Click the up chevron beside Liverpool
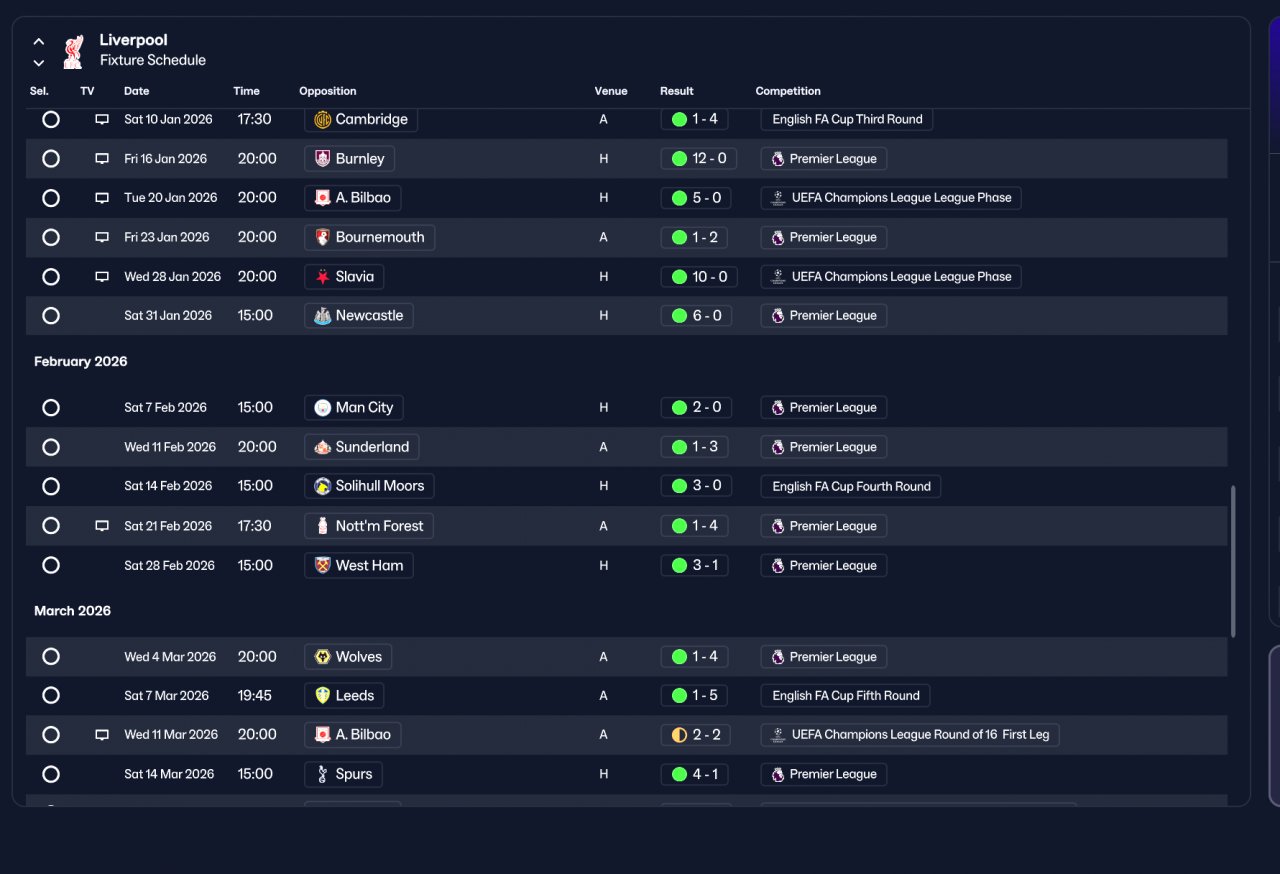 pos(39,42)
